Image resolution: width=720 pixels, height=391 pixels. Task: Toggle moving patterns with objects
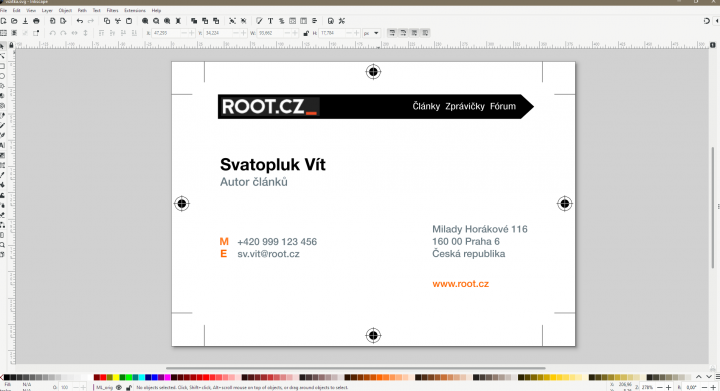(425, 33)
